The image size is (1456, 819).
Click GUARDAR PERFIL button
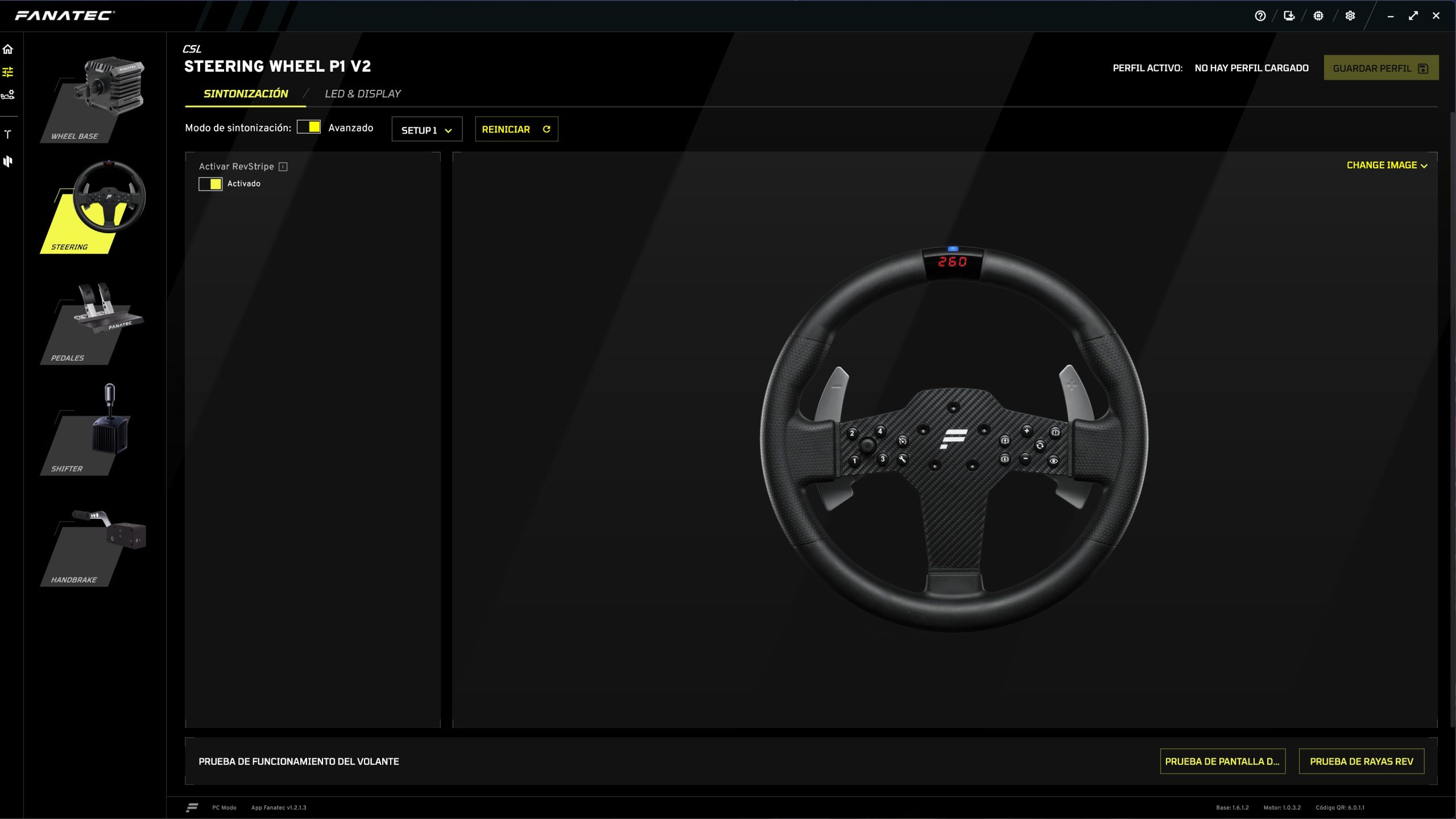1380,68
